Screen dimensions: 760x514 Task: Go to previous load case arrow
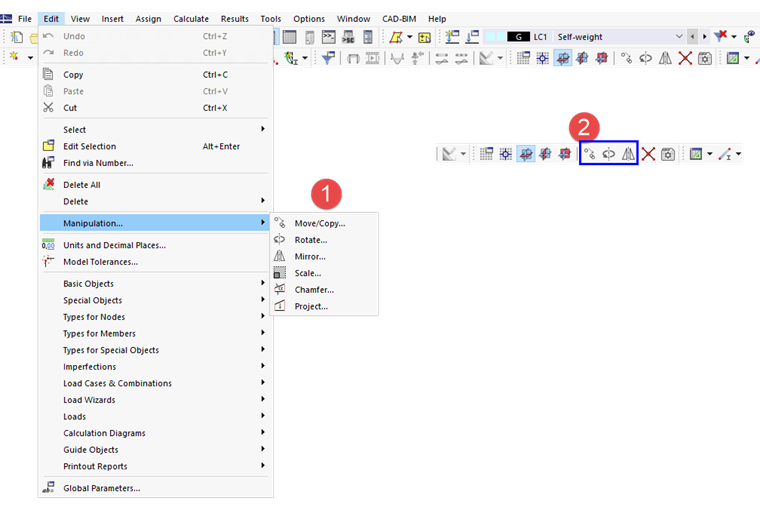pyautogui.click(x=692, y=37)
